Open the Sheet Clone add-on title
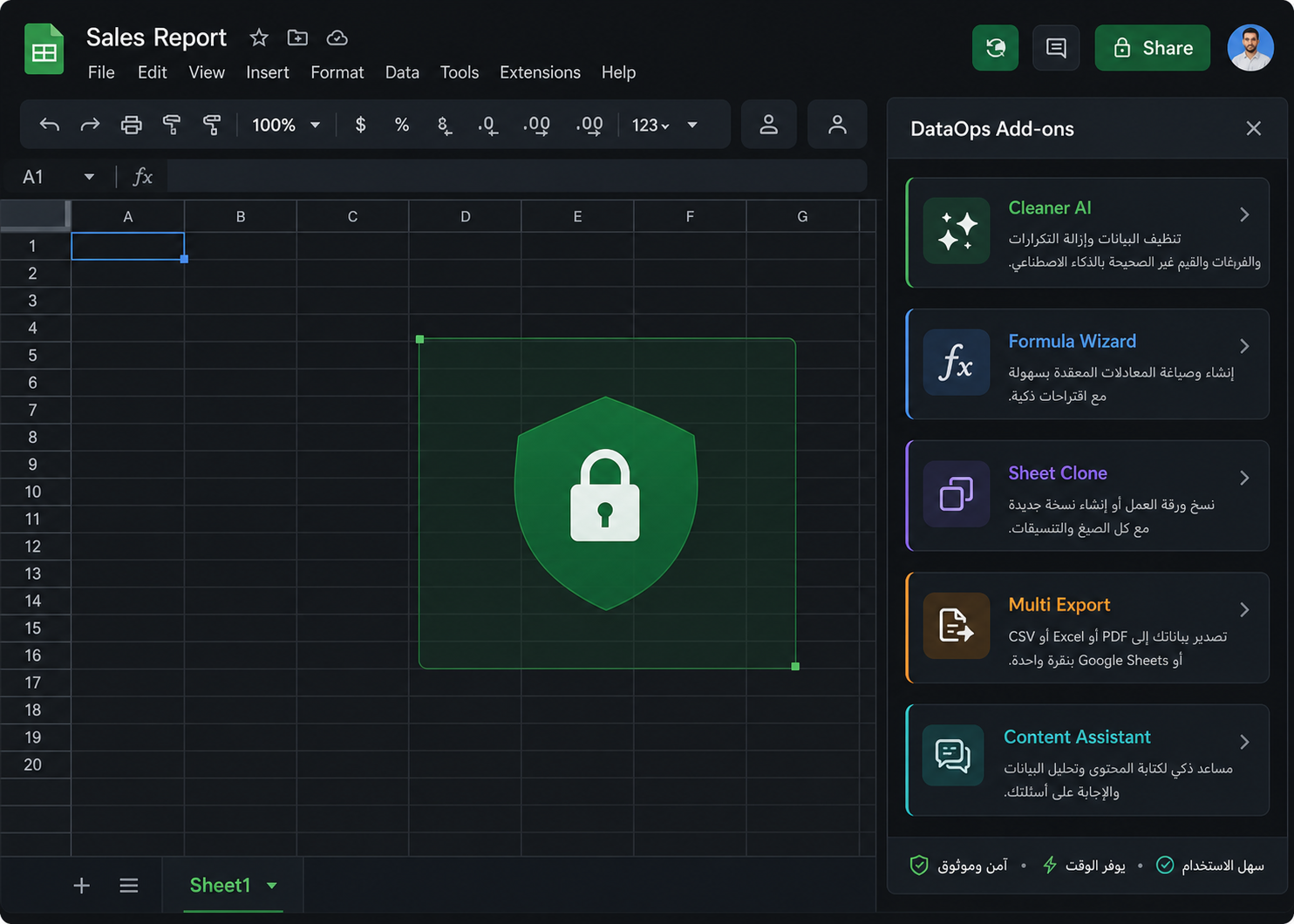Image resolution: width=1294 pixels, height=924 pixels. pos(1057,472)
